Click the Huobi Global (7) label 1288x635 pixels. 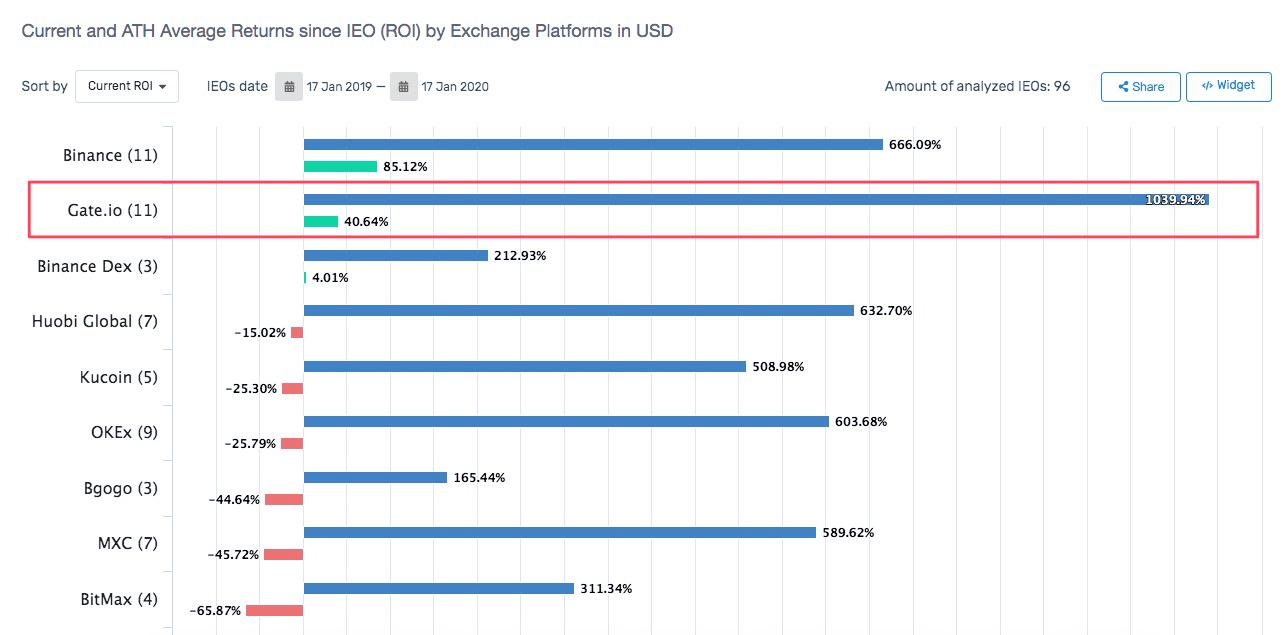point(95,321)
